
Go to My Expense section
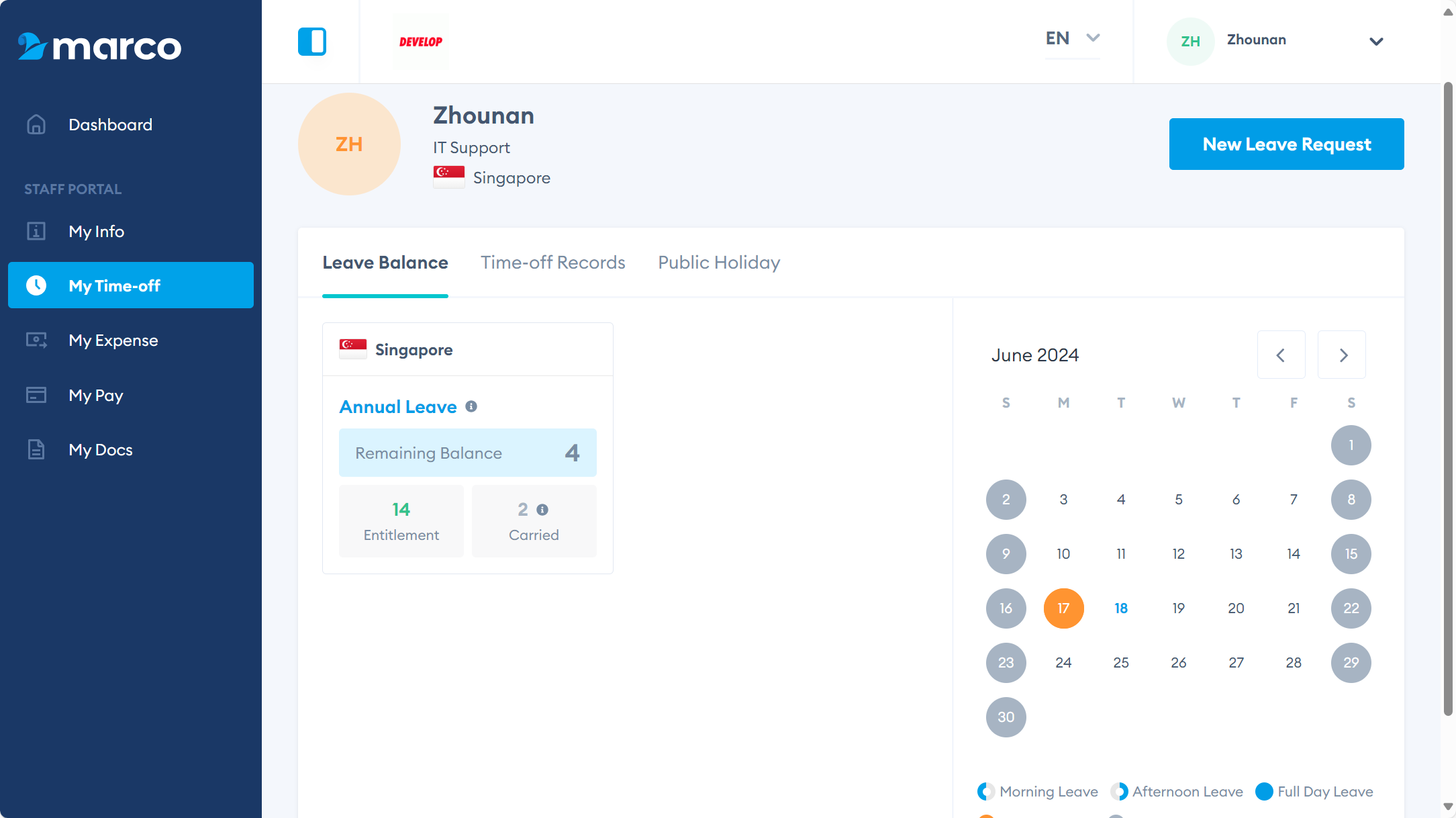113,340
